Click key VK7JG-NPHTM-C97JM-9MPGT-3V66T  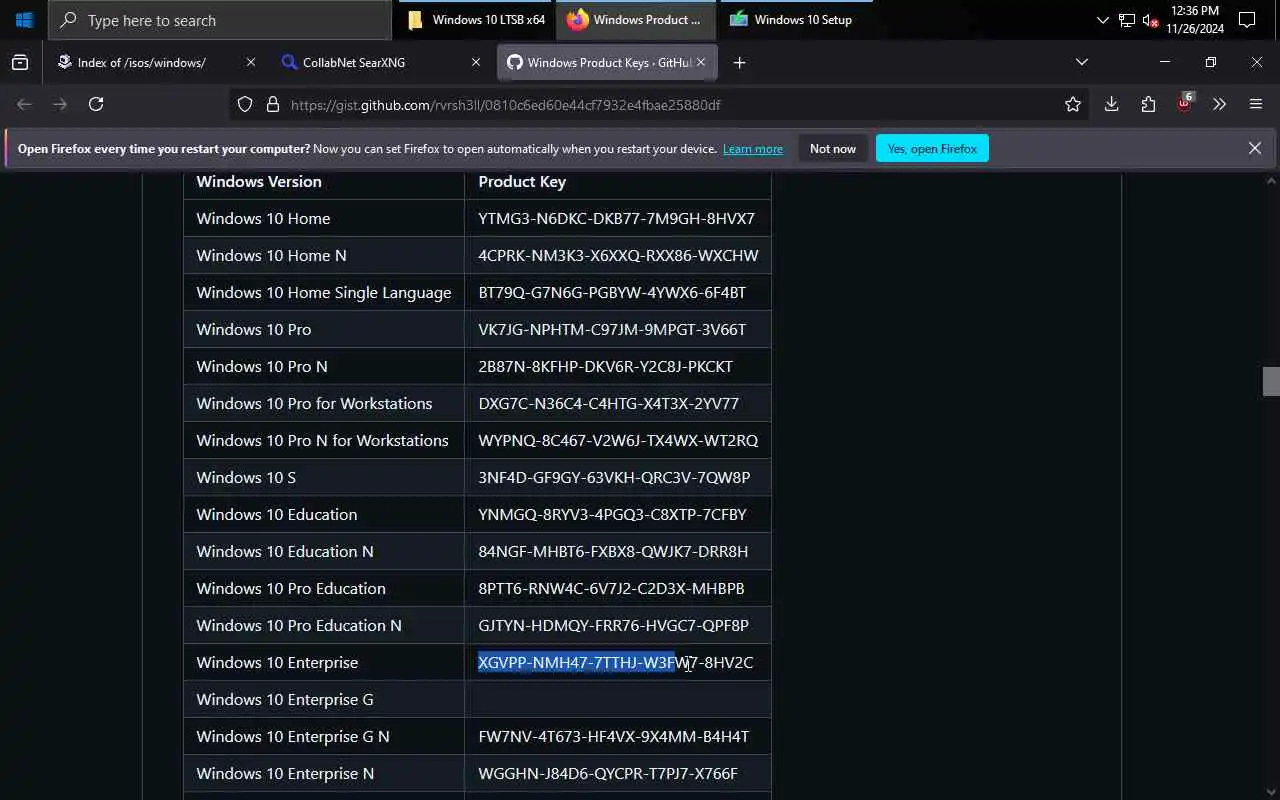tap(612, 329)
